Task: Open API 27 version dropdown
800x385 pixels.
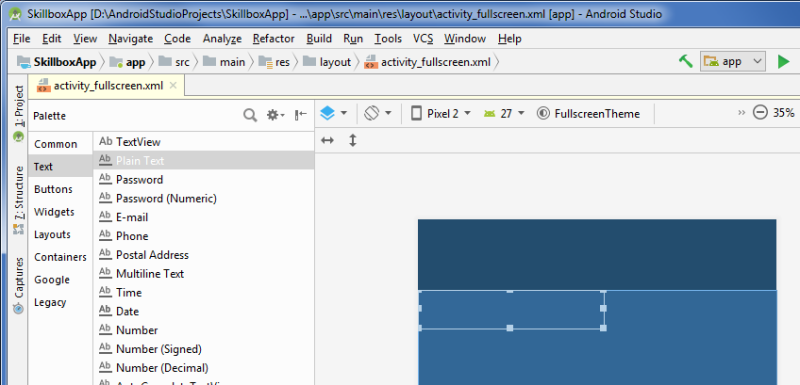Action: click(x=504, y=113)
